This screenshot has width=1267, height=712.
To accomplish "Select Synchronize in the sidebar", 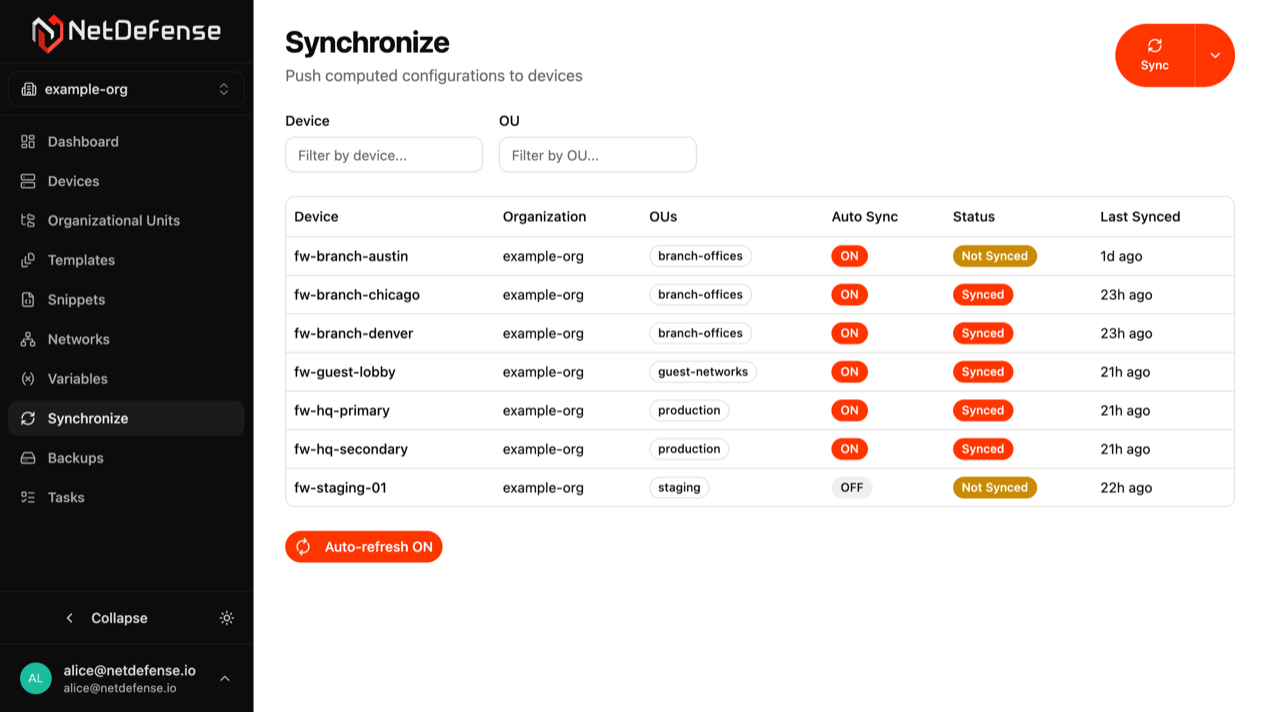I will click(90, 418).
